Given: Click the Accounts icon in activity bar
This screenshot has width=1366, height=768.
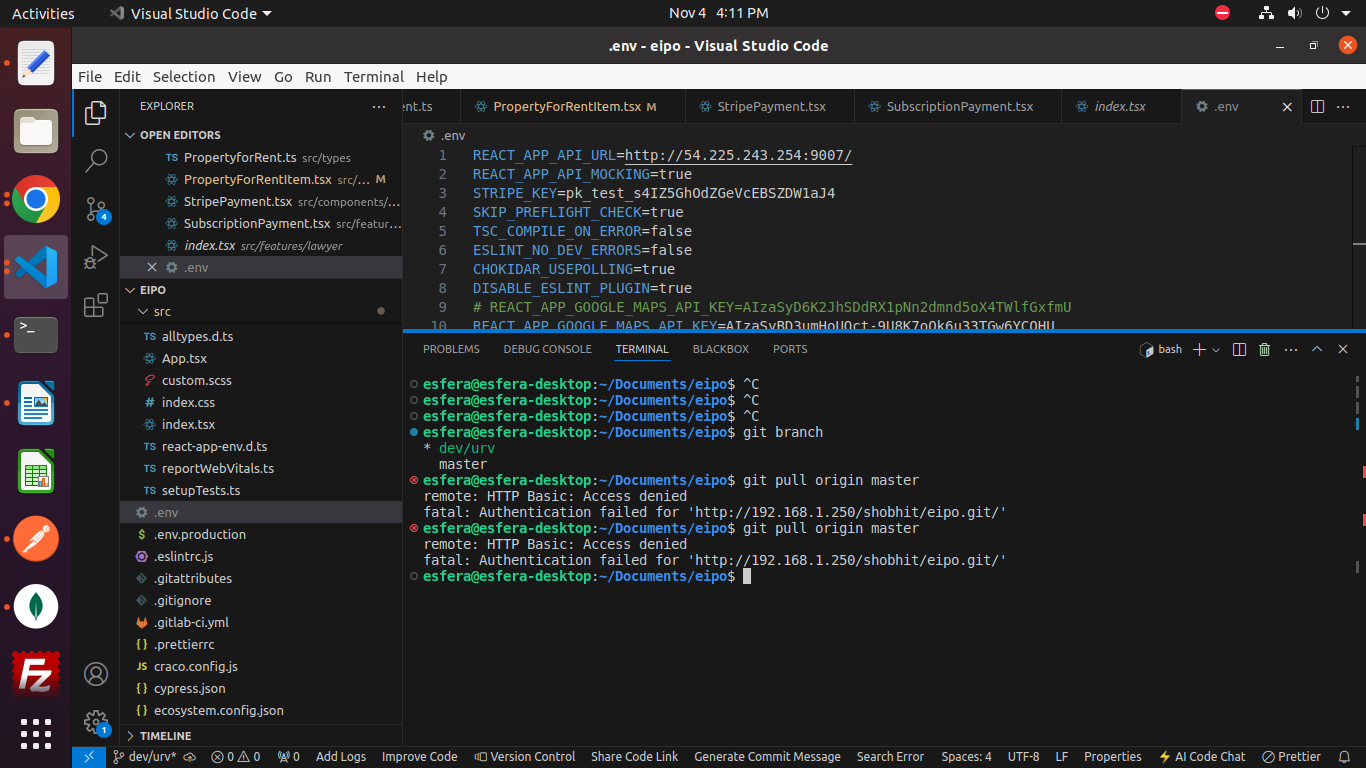Looking at the screenshot, I should [96, 674].
